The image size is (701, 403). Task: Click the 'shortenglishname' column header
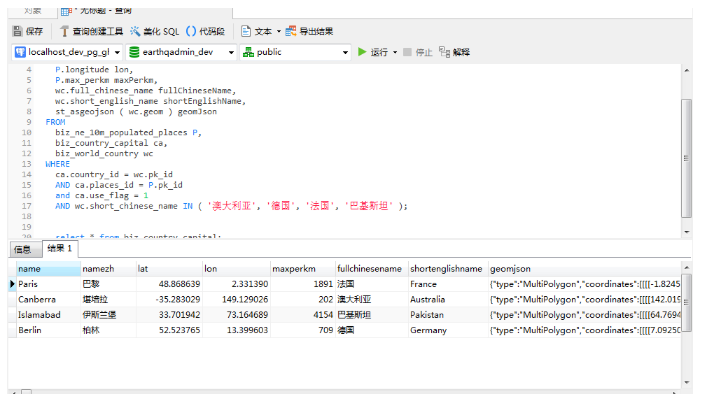tap(448, 269)
